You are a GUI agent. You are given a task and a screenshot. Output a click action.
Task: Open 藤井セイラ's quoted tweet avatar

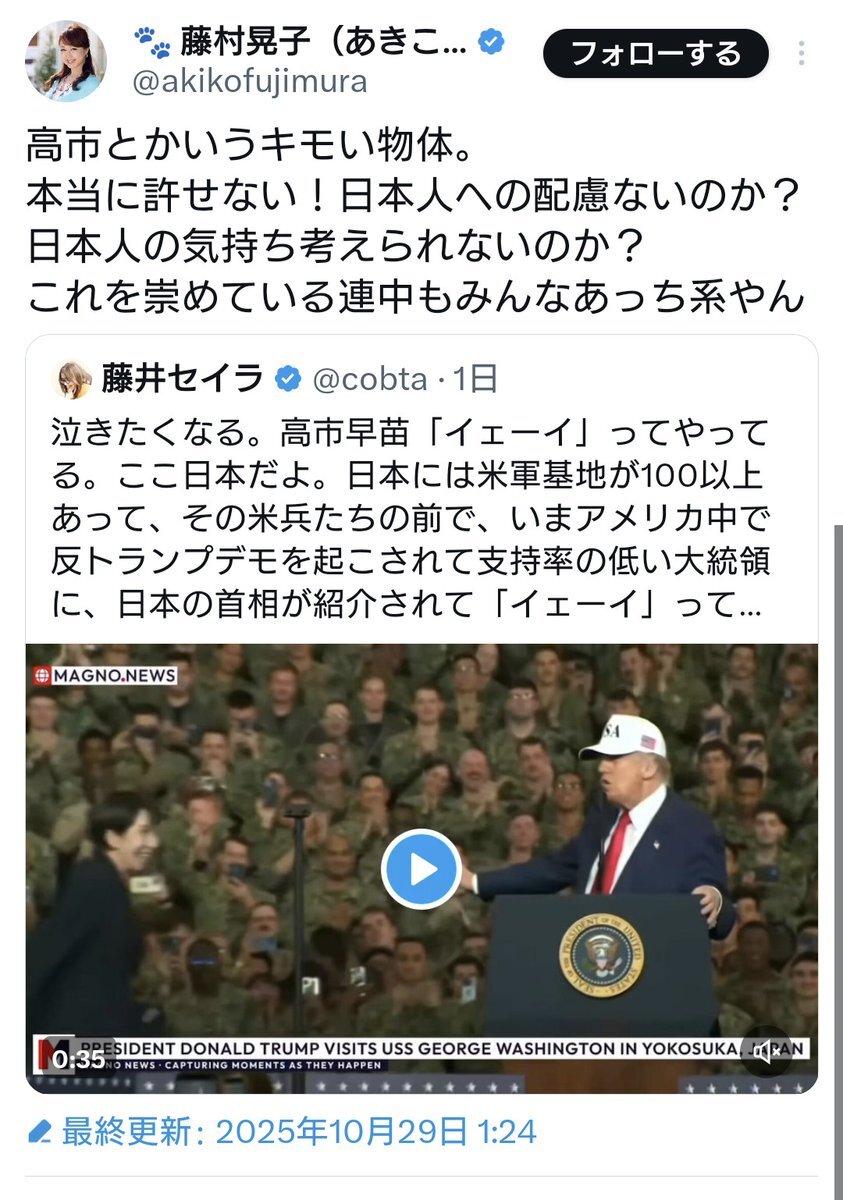[73, 379]
